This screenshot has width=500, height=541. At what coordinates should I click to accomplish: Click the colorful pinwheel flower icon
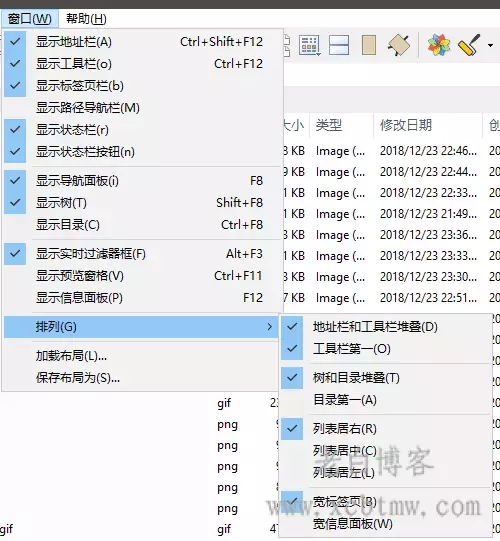pyautogui.click(x=439, y=45)
